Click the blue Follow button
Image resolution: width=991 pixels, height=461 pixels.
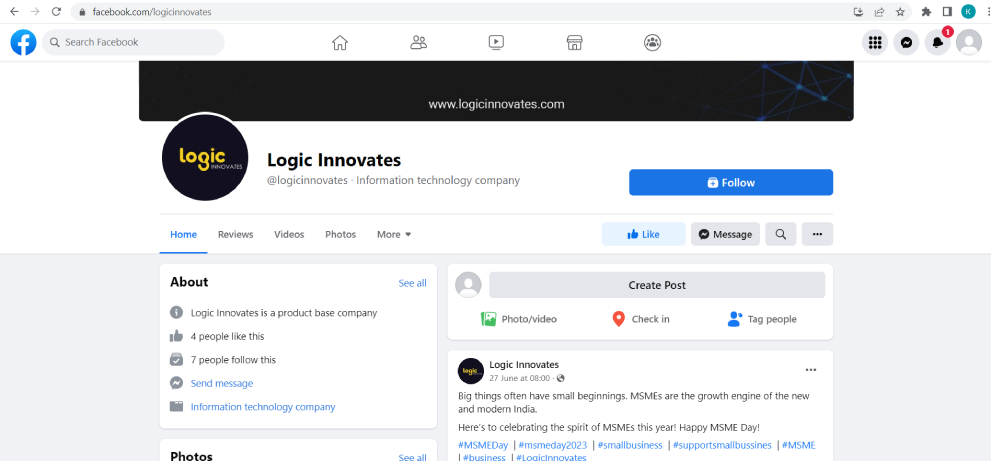tap(731, 183)
